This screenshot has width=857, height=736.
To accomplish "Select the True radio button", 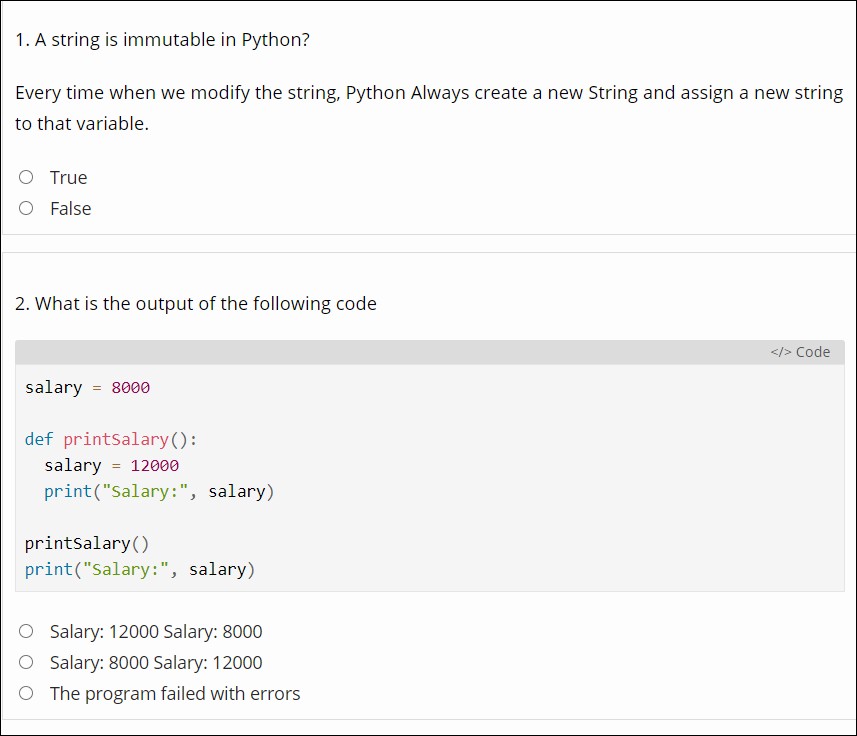I will [26, 177].
